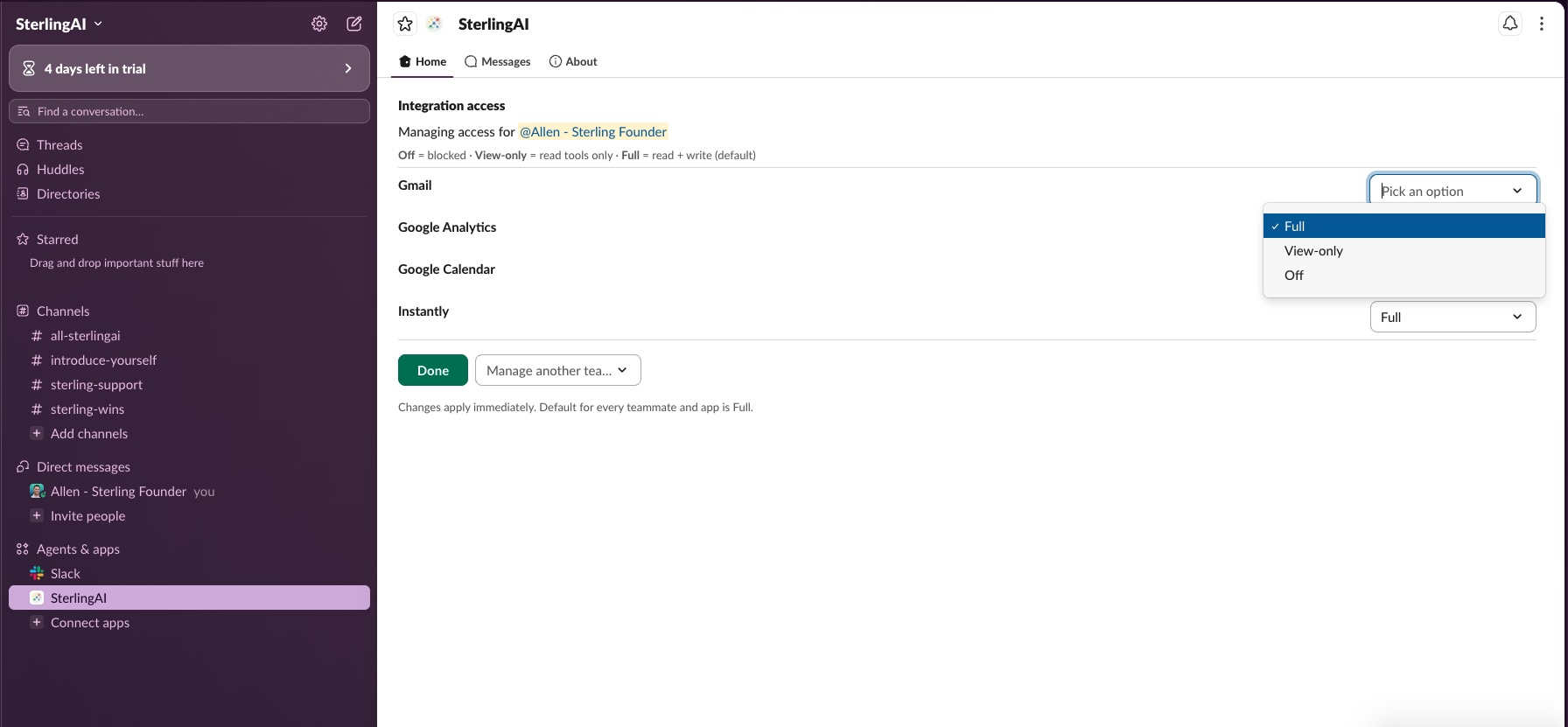Click the Find a conversation search field
1568x727 pixels.
(x=189, y=111)
